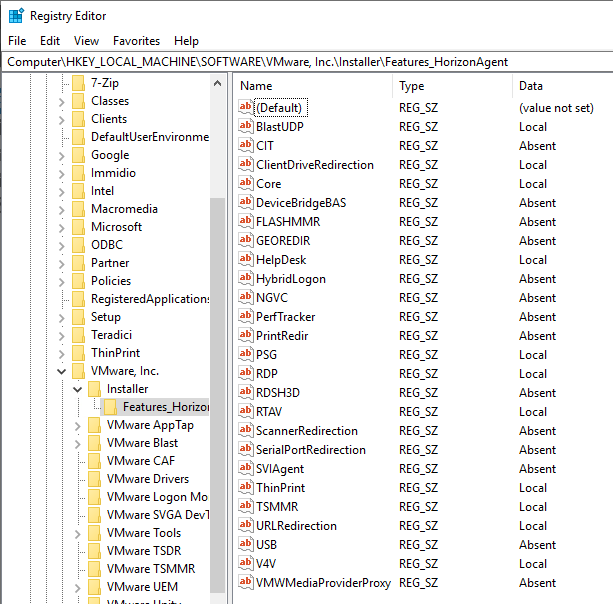Collapse the VMware, Inc. key
613x604 pixels.
point(61,371)
